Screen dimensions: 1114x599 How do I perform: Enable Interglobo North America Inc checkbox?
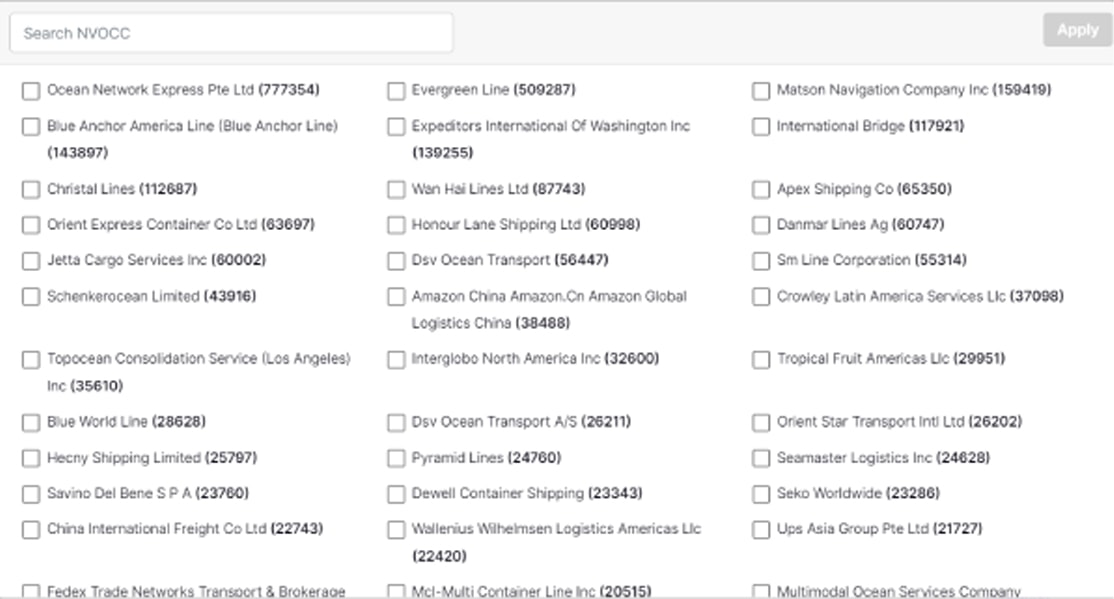pos(396,360)
